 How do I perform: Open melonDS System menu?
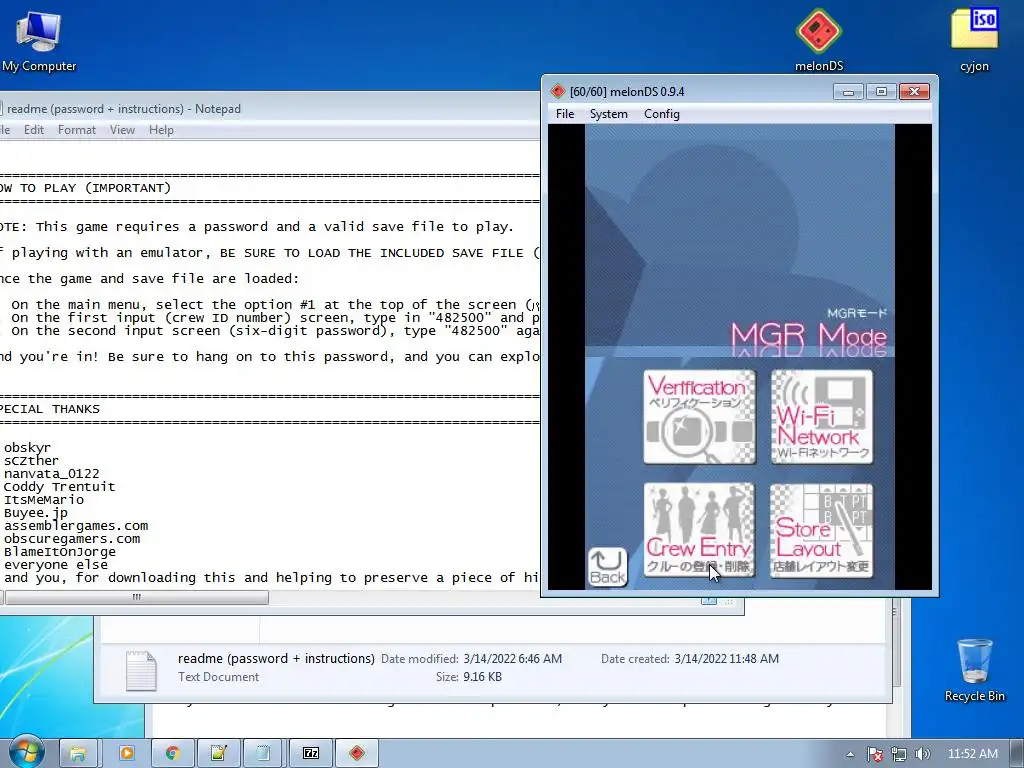(x=609, y=114)
